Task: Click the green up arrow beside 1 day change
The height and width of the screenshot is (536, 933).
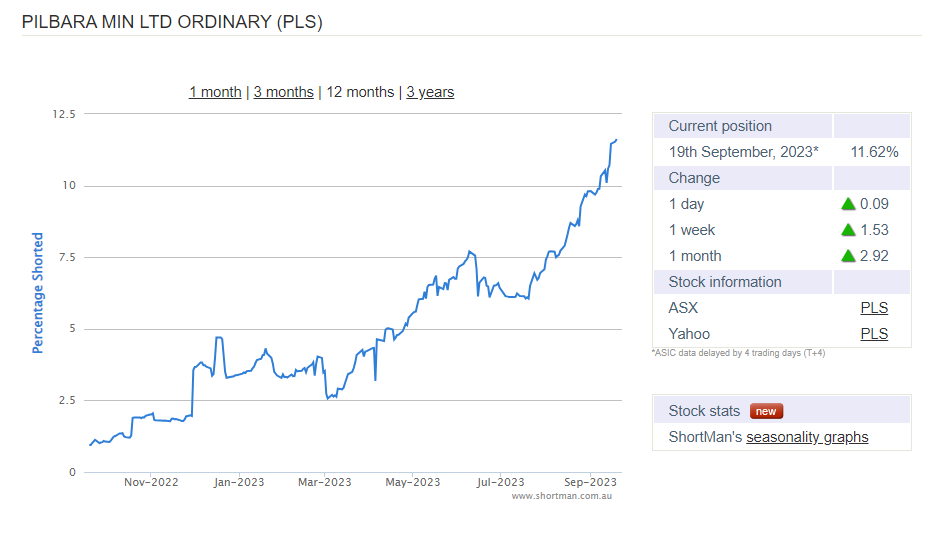Action: [848, 204]
